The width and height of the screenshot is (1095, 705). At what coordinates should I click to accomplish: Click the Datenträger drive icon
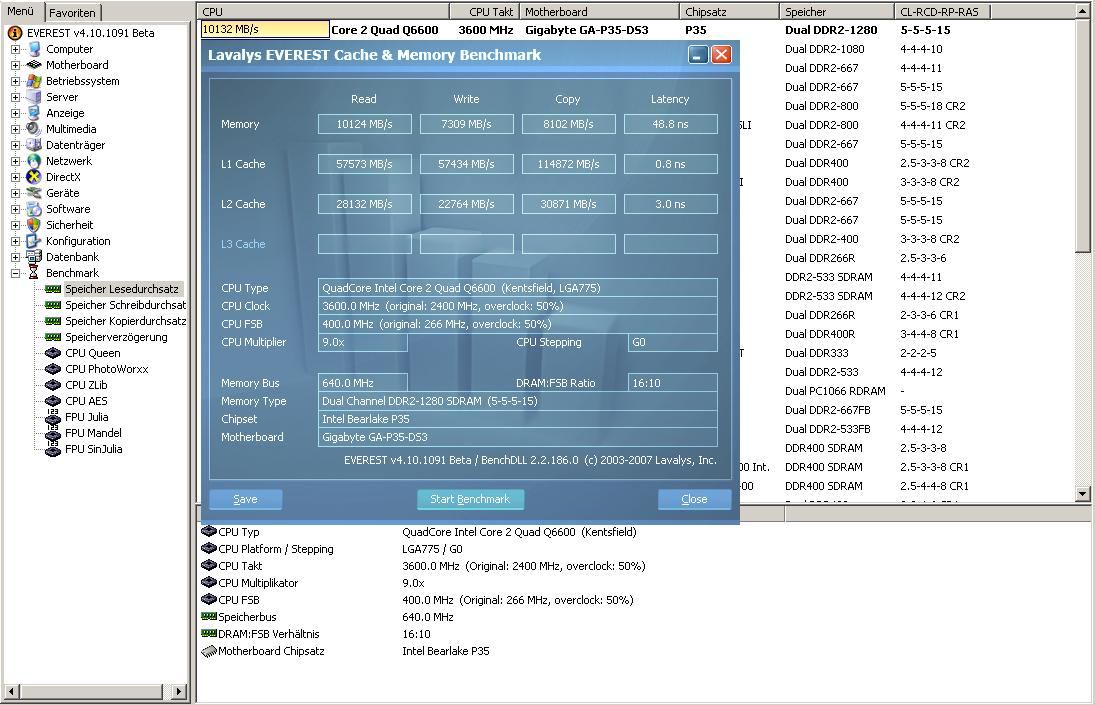[x=34, y=145]
